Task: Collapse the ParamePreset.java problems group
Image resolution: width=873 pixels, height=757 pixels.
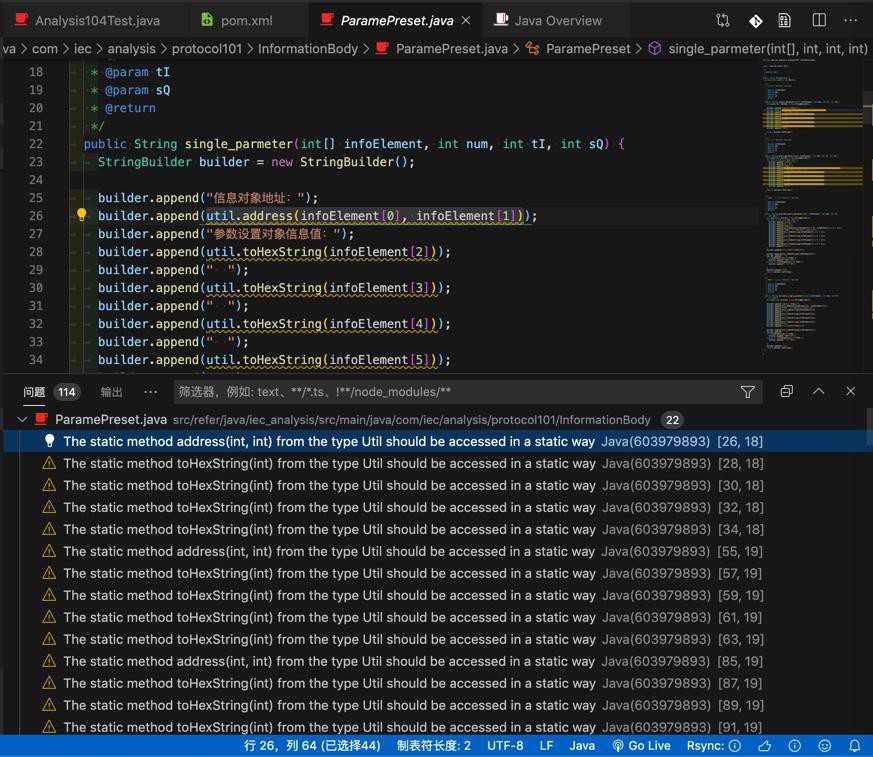Action: coord(22,419)
